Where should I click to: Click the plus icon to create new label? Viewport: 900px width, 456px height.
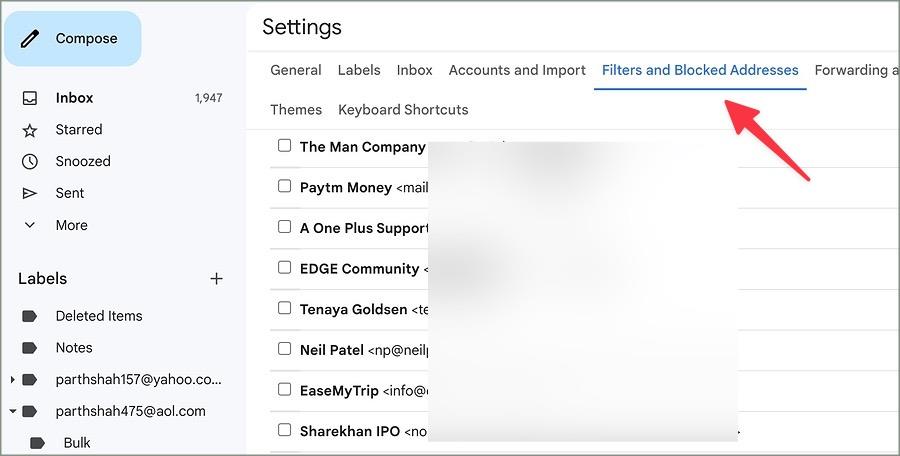click(216, 279)
